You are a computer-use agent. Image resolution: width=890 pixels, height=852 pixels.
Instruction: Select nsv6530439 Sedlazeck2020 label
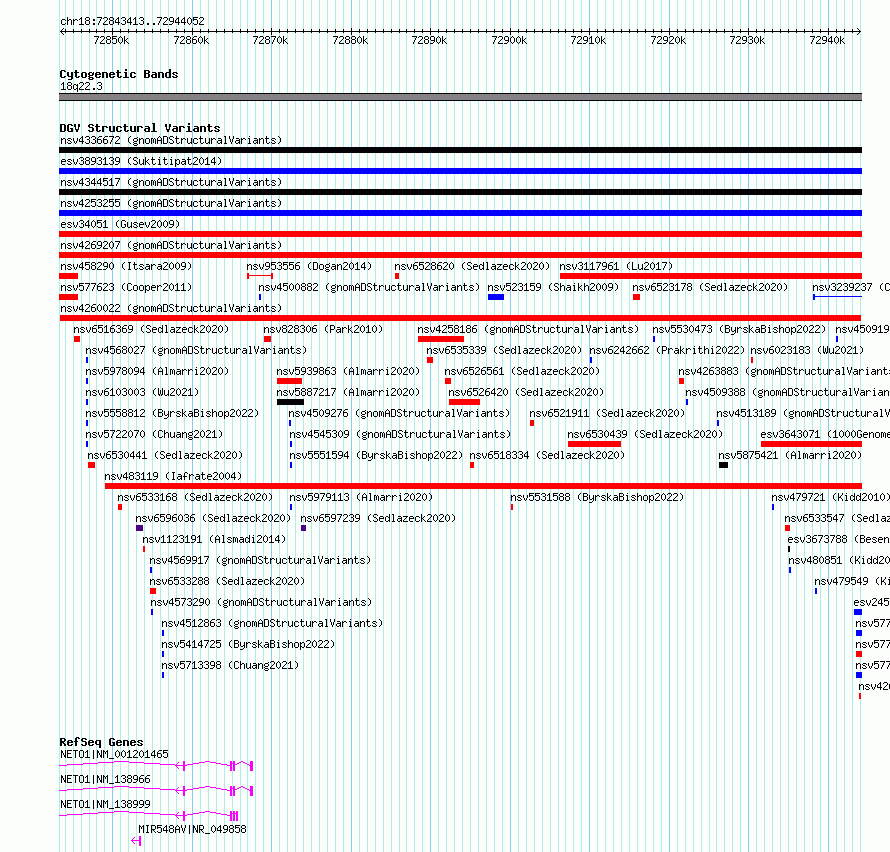(645, 434)
